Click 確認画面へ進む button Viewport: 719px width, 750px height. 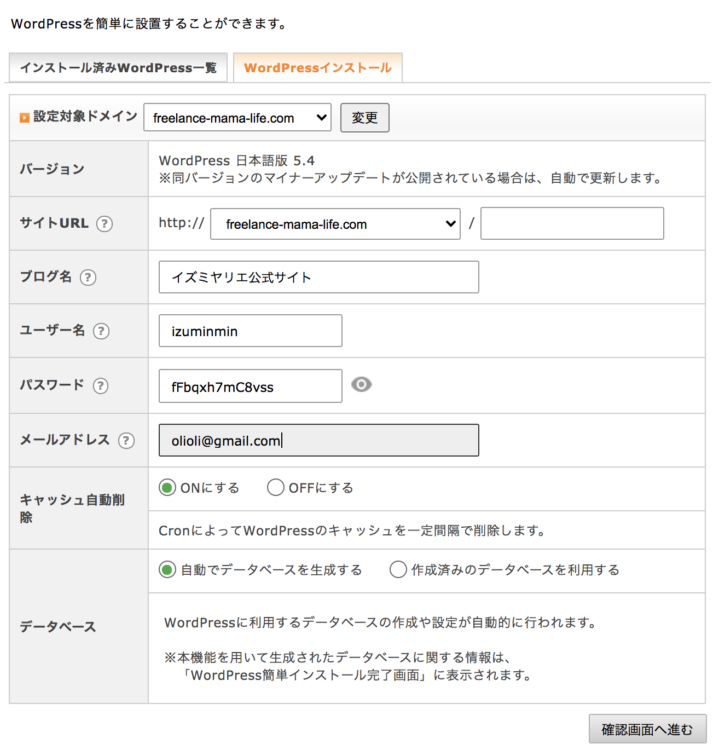point(647,729)
